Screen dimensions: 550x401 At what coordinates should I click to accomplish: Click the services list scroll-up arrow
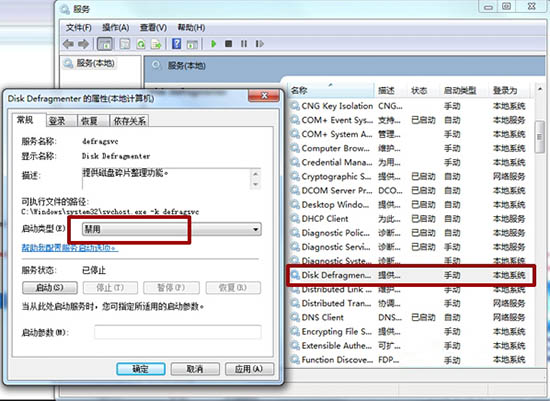point(539,90)
